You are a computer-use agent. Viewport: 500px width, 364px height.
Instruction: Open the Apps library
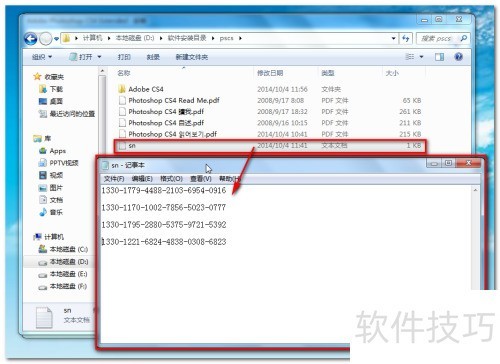point(52,151)
